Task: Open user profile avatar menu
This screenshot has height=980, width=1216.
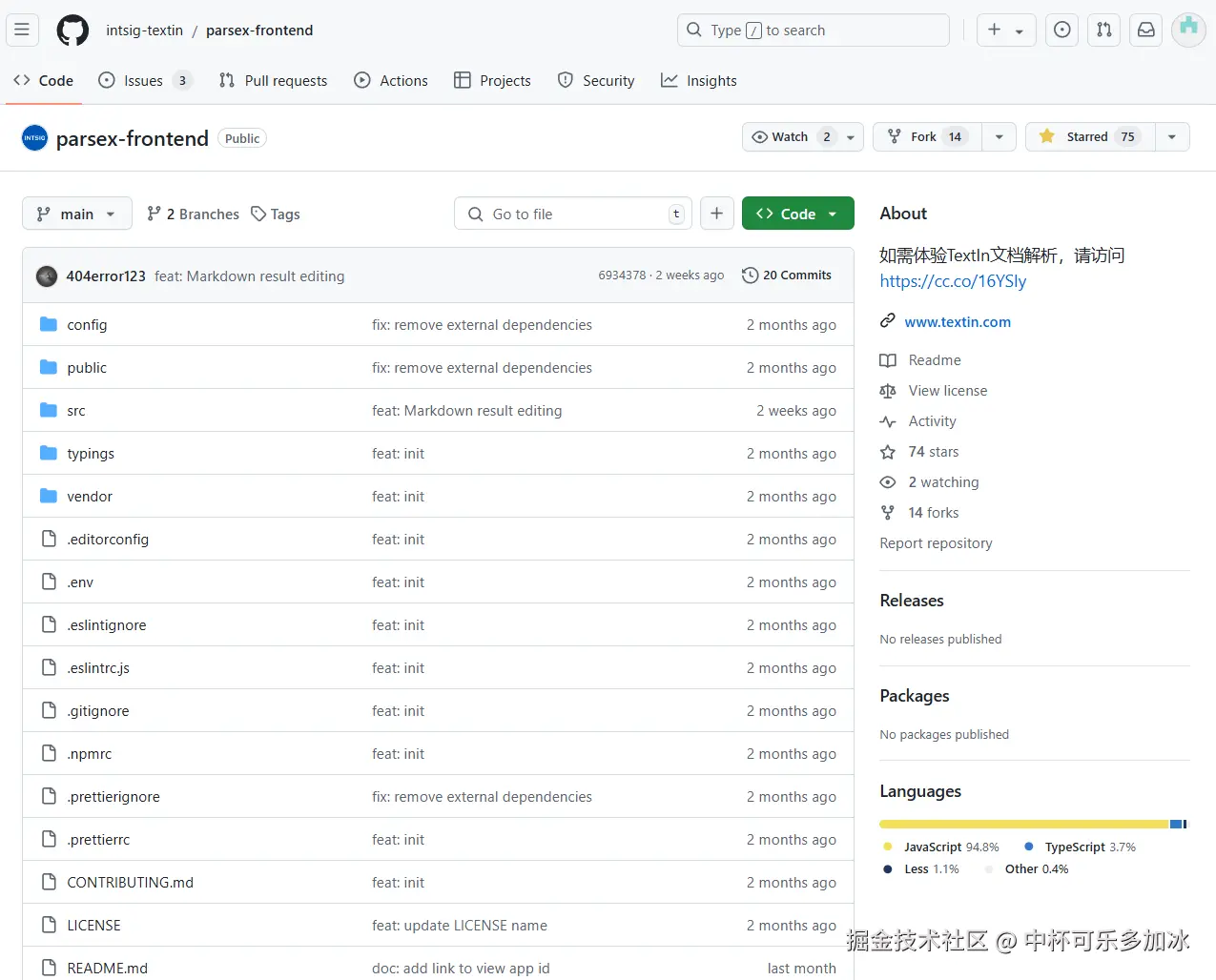Action: 1188,30
